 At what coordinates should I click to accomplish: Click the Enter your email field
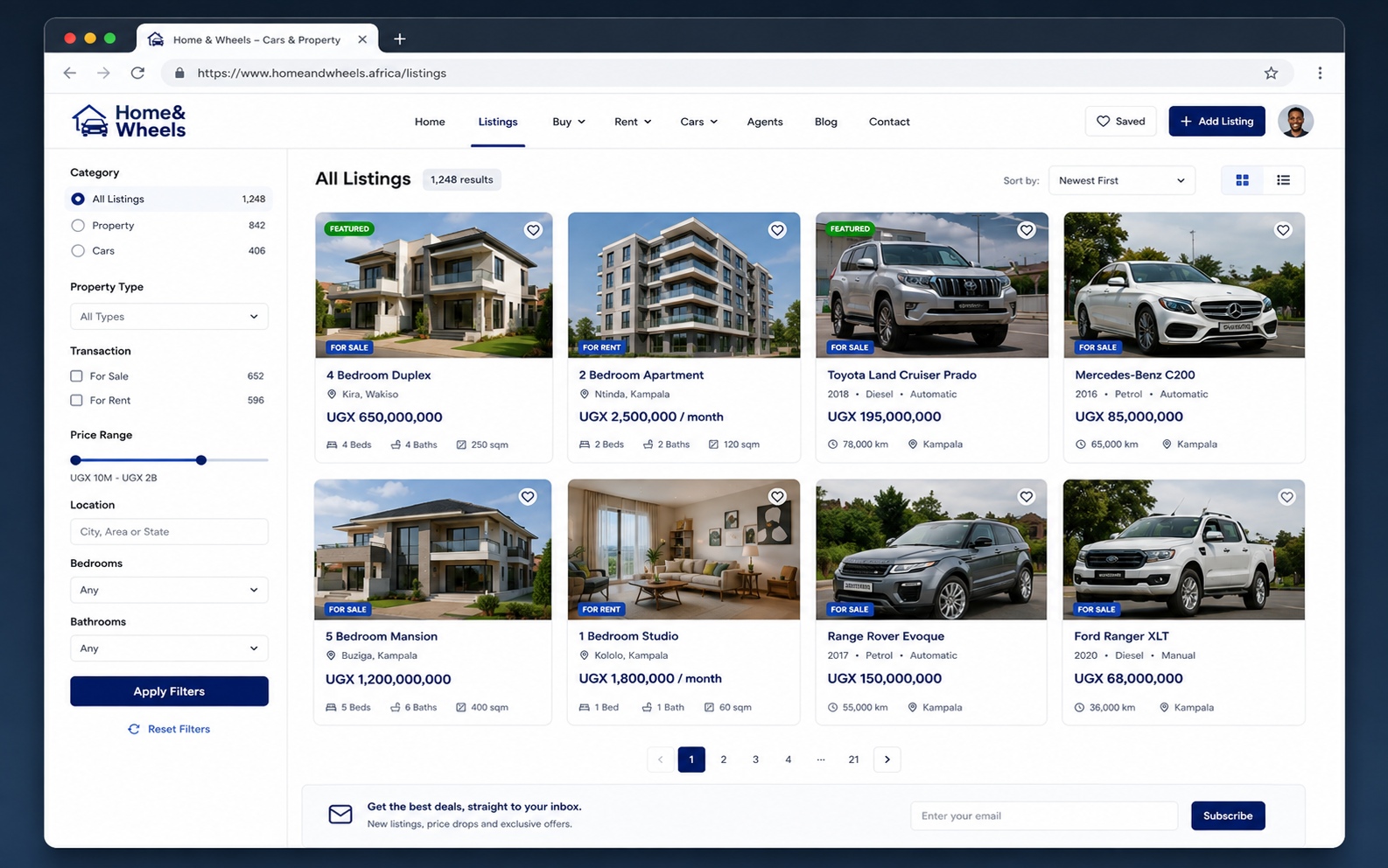[1044, 815]
